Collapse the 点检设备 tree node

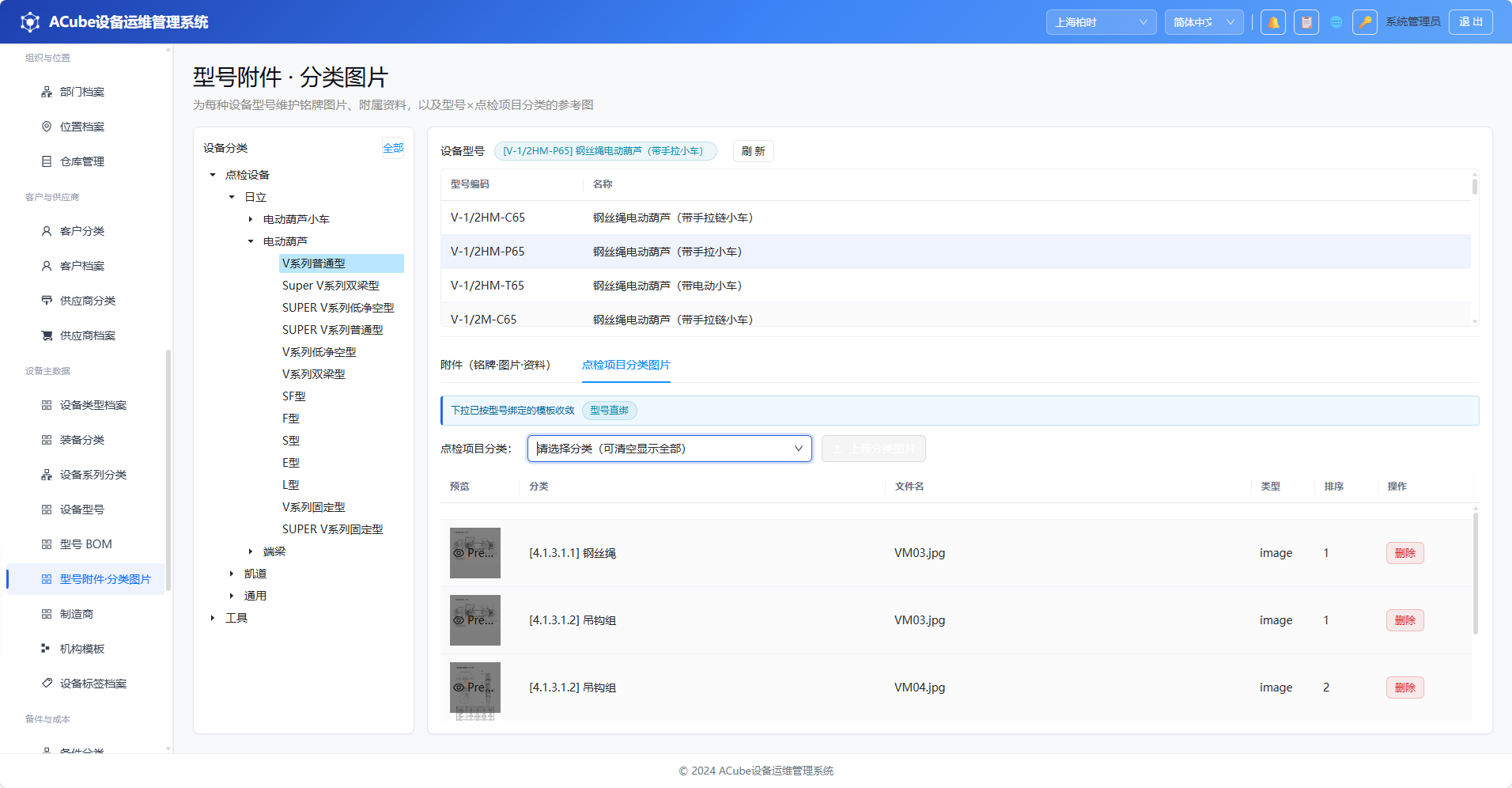click(x=213, y=175)
